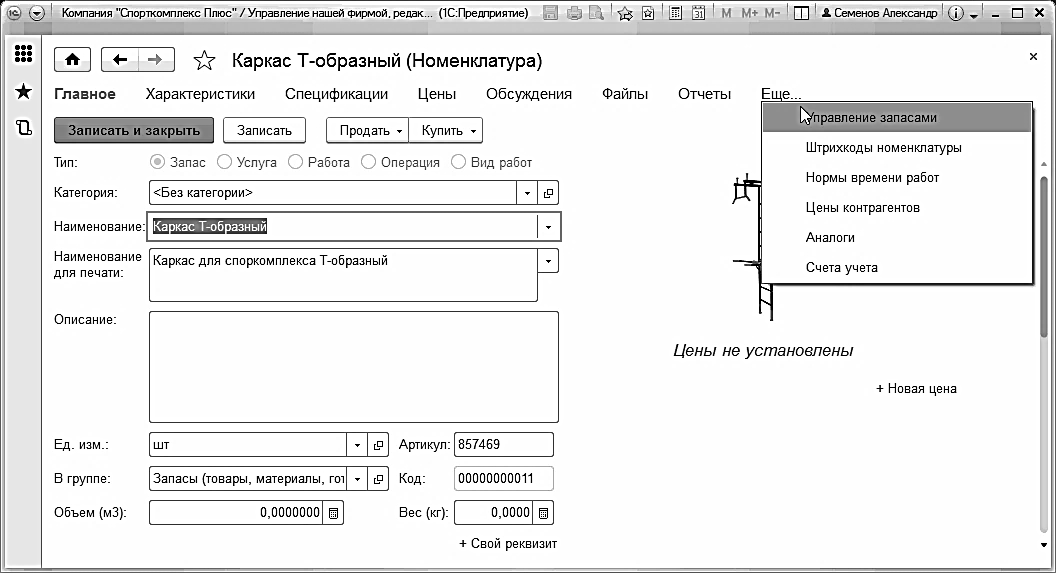The height and width of the screenshot is (573, 1056).
Task: Open the Файлы tab
Action: click(x=625, y=94)
